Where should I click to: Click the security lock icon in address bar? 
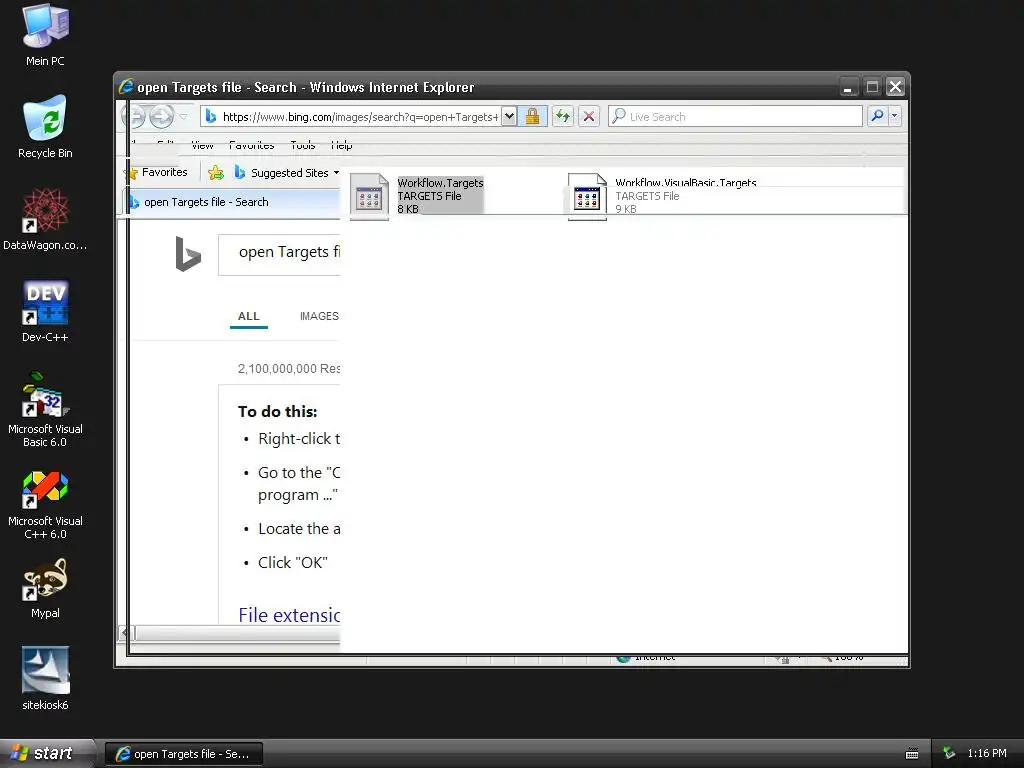[532, 117]
